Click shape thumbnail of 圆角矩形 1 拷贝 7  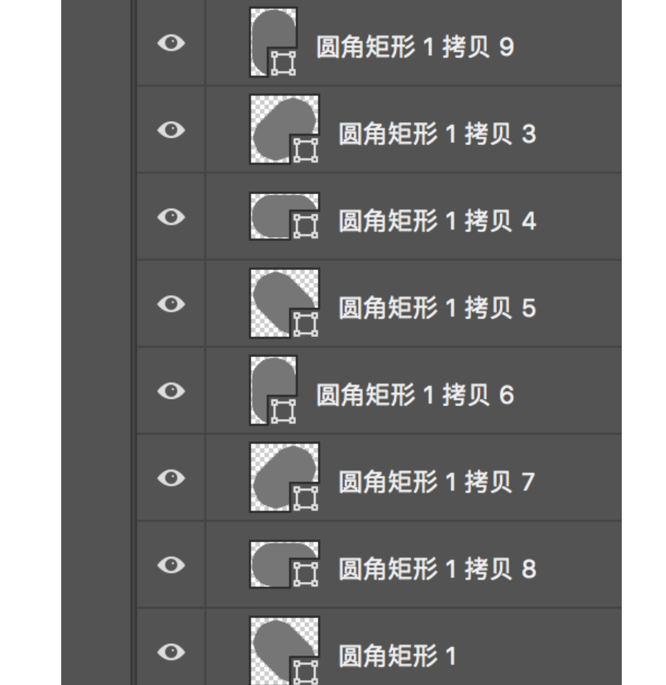click(x=284, y=477)
